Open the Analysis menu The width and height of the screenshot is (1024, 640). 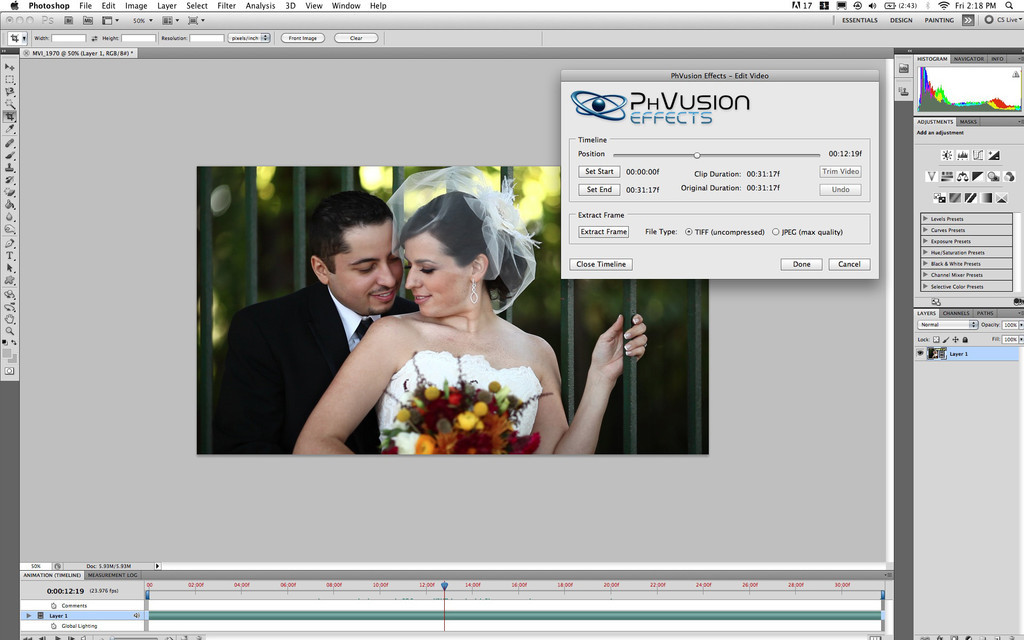(260, 5)
